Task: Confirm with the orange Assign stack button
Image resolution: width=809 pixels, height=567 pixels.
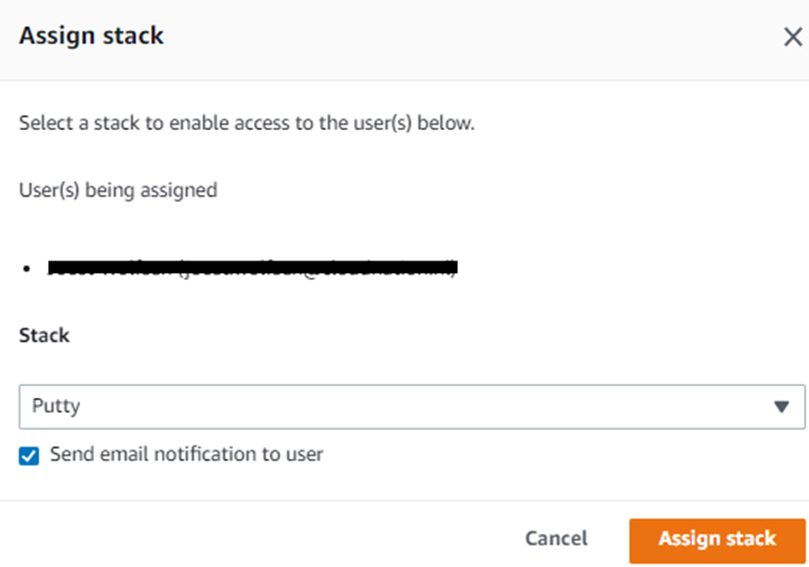Action: pos(717,539)
